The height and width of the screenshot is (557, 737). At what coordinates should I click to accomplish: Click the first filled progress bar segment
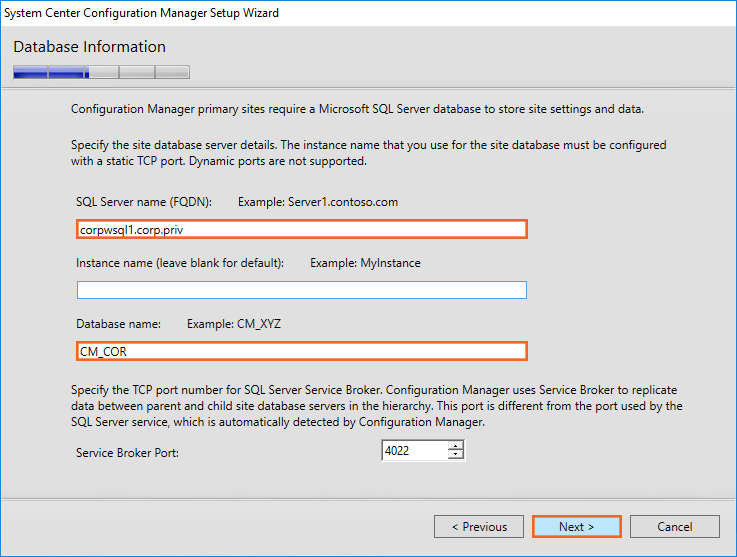[30, 72]
